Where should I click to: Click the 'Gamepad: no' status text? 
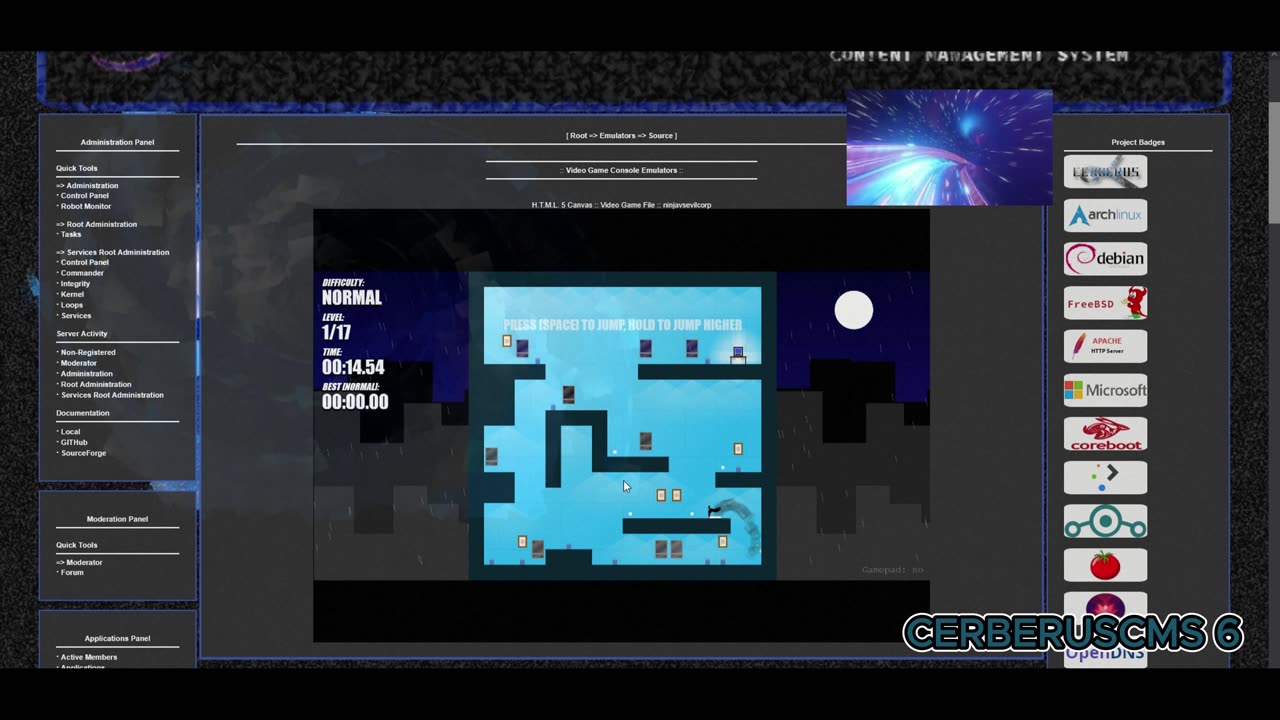(893, 570)
